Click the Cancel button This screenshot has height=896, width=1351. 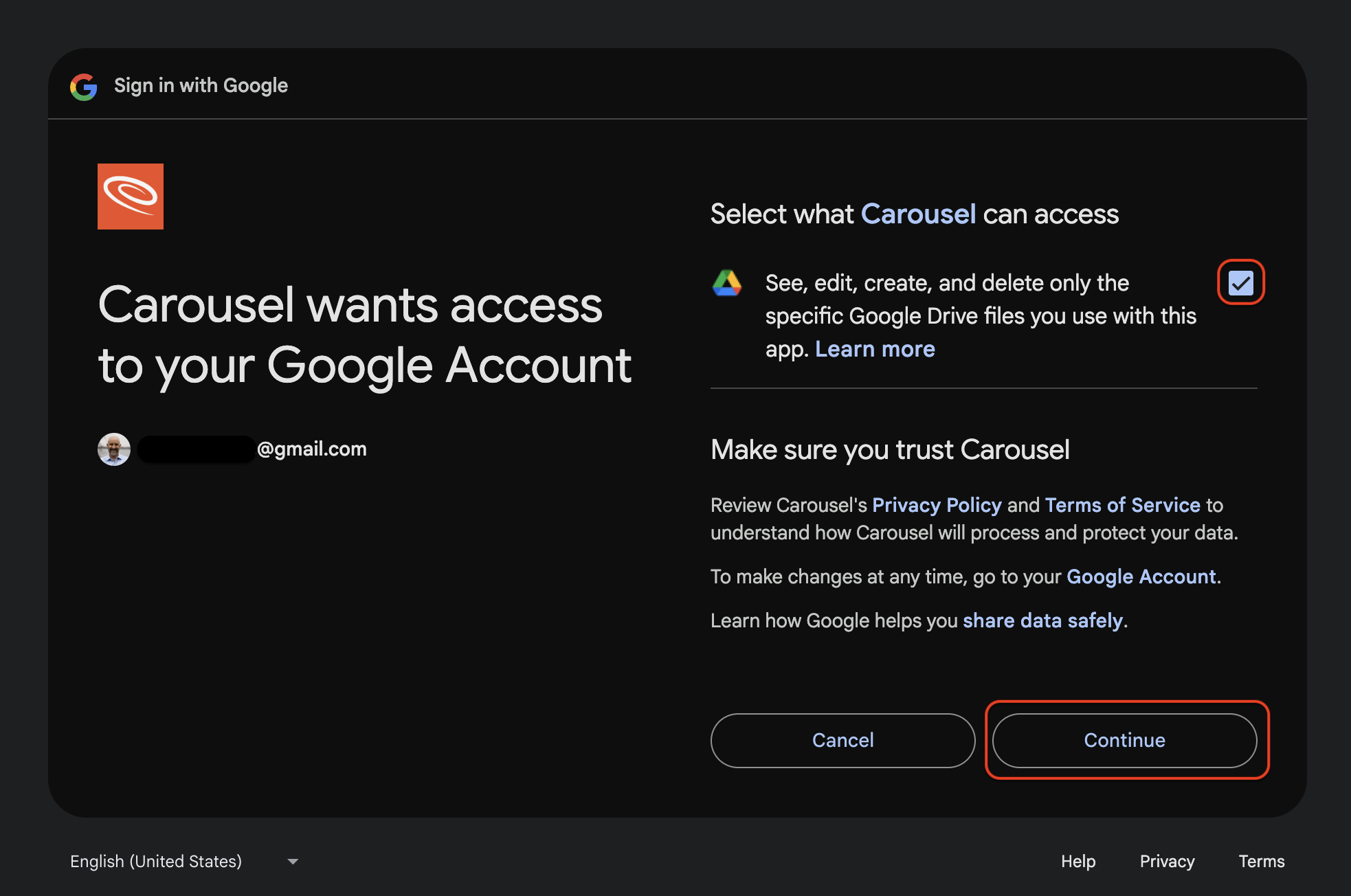842,740
